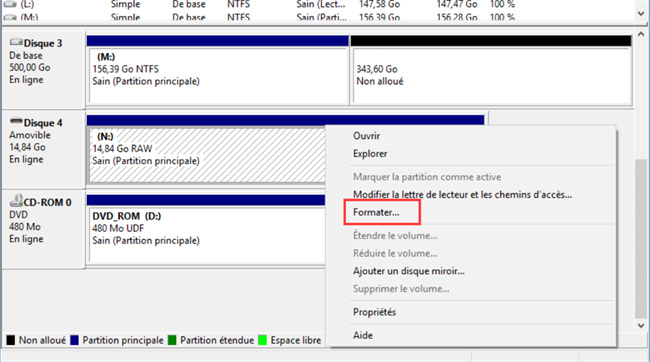Screen dimensions: 650x362
Task: Click 'De base' cell in the L: row
Action: pyautogui.click(x=189, y=5)
